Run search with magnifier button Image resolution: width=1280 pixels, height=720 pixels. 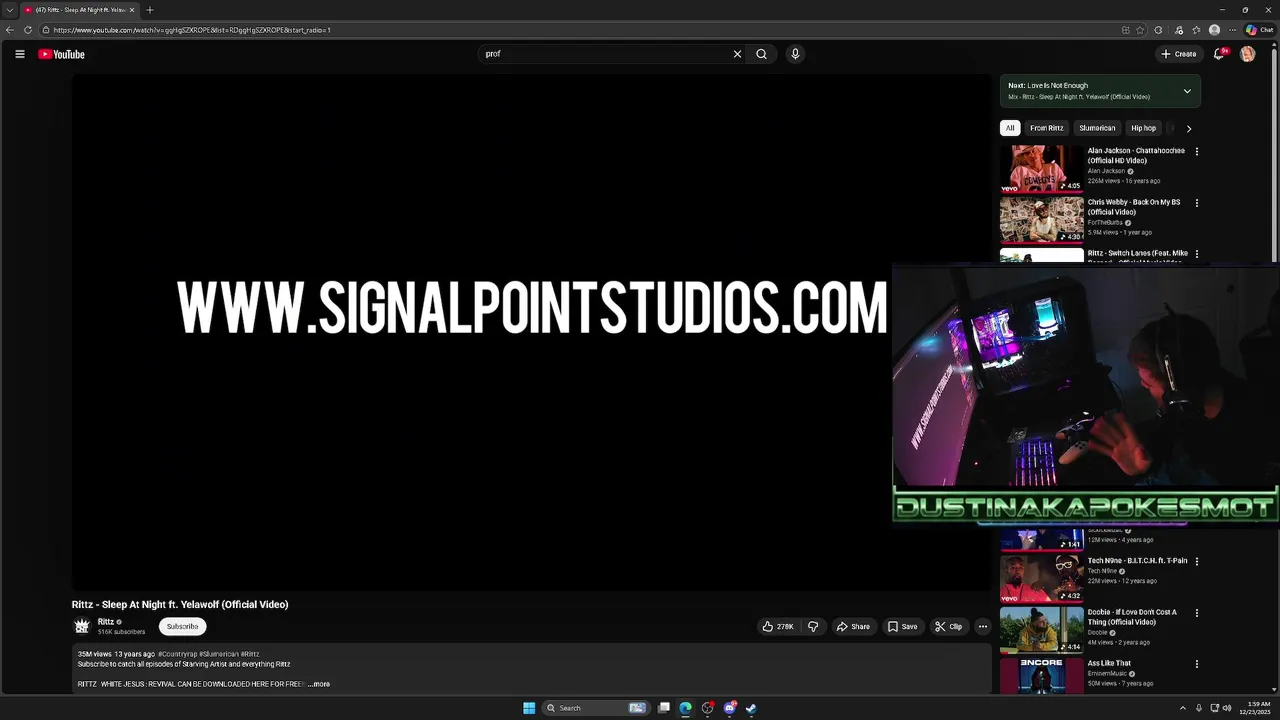761,54
